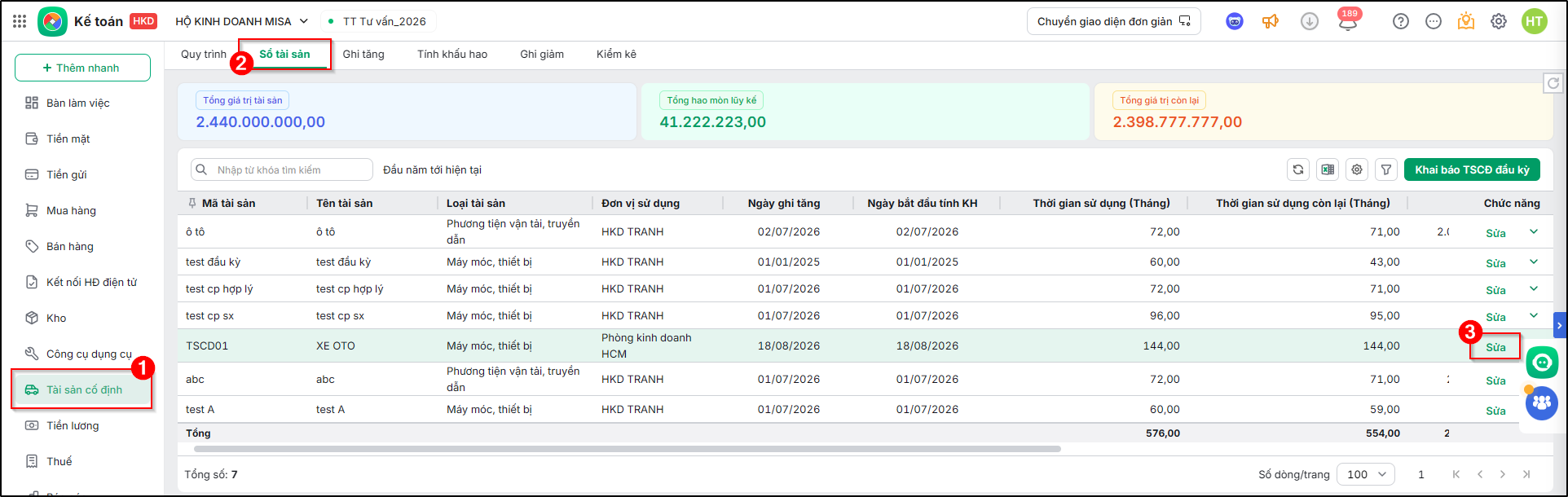Viewport: 1568px width, 497px height.
Task: Click the horizontal table scrollbar
Action: pos(627,449)
